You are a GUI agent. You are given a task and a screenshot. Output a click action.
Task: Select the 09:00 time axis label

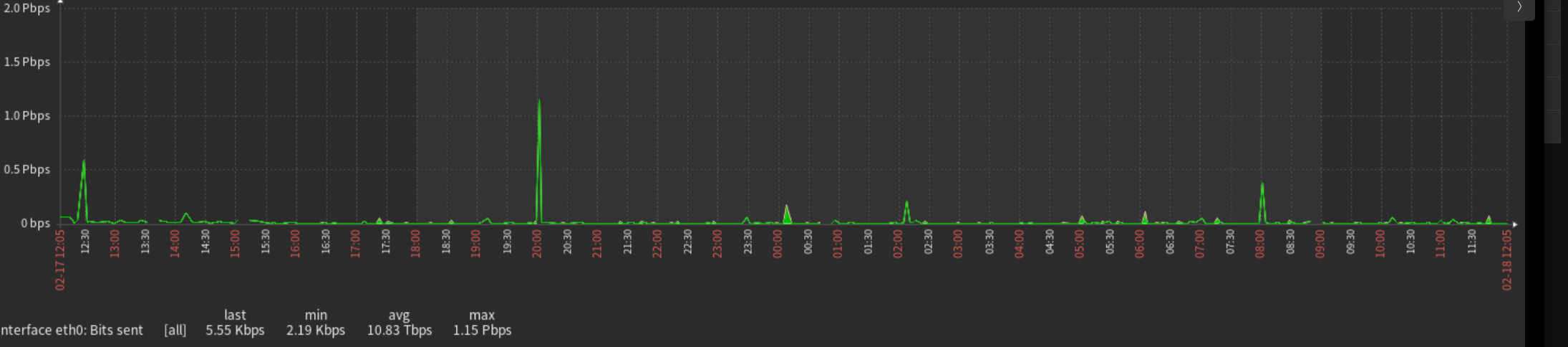point(1320,244)
